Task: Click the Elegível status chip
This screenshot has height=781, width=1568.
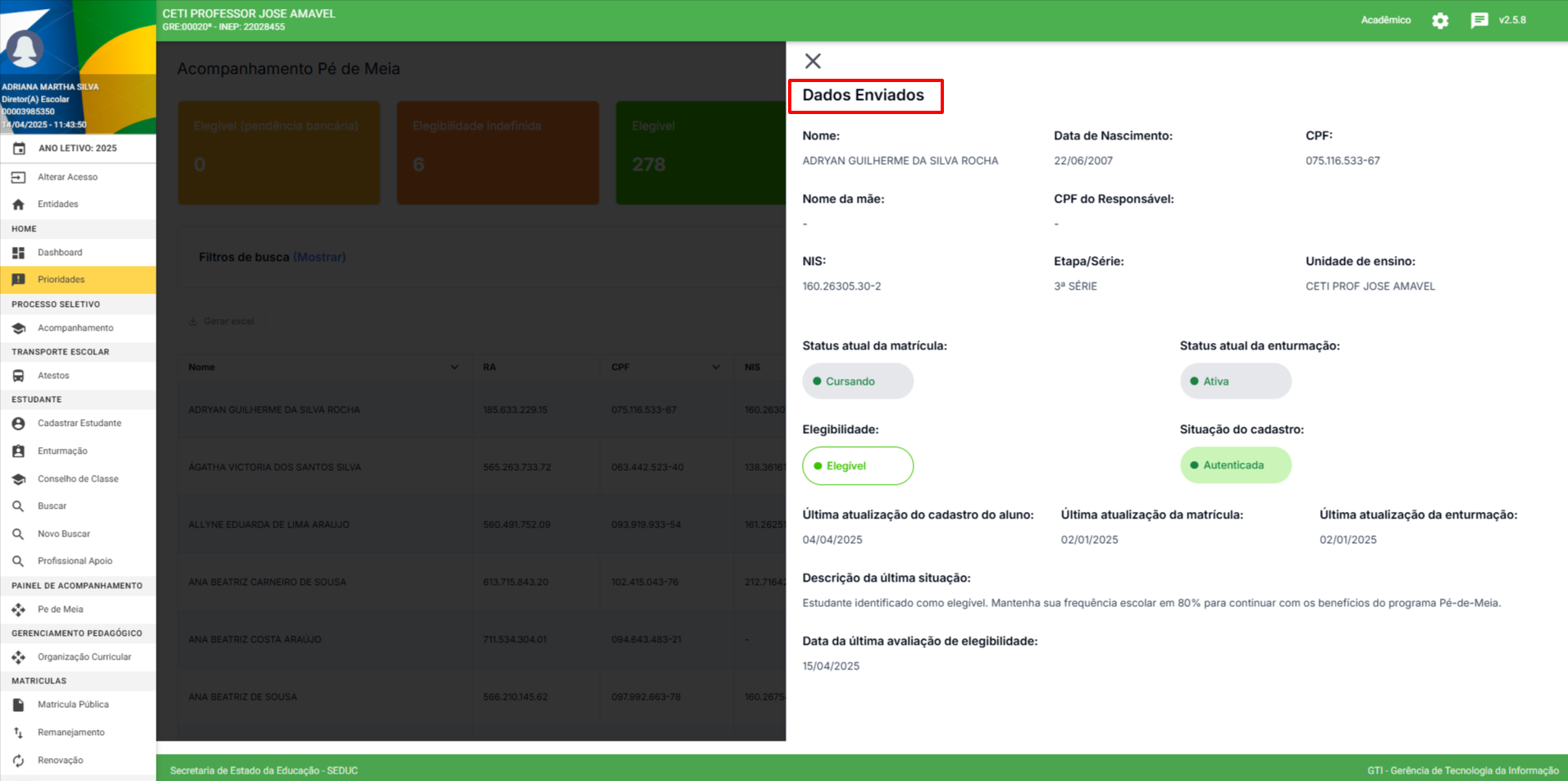Action: click(857, 466)
